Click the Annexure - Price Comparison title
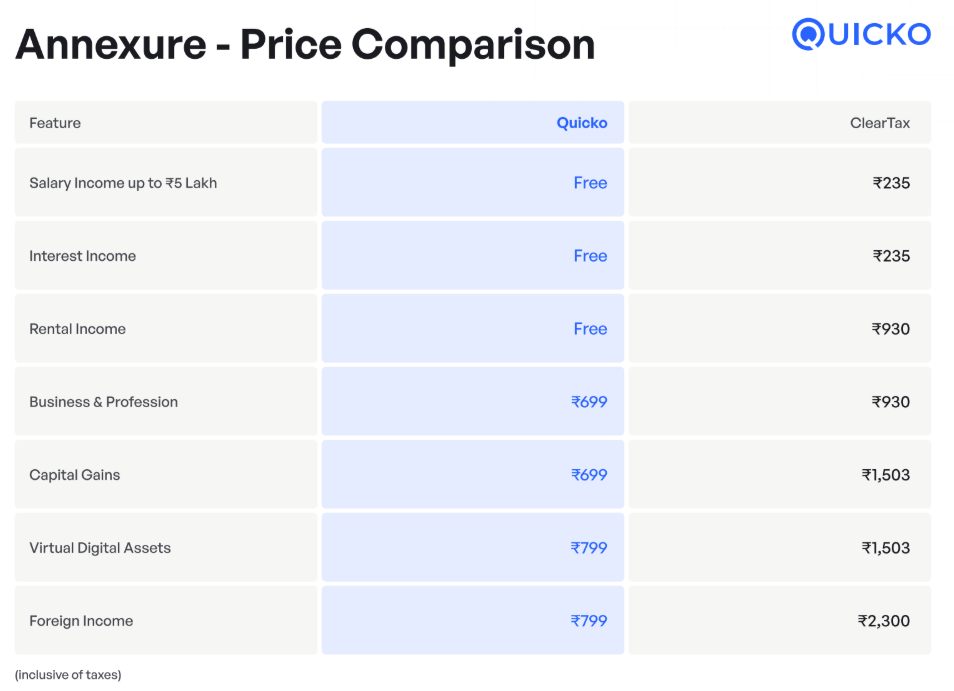The height and width of the screenshot is (691, 954). click(305, 45)
